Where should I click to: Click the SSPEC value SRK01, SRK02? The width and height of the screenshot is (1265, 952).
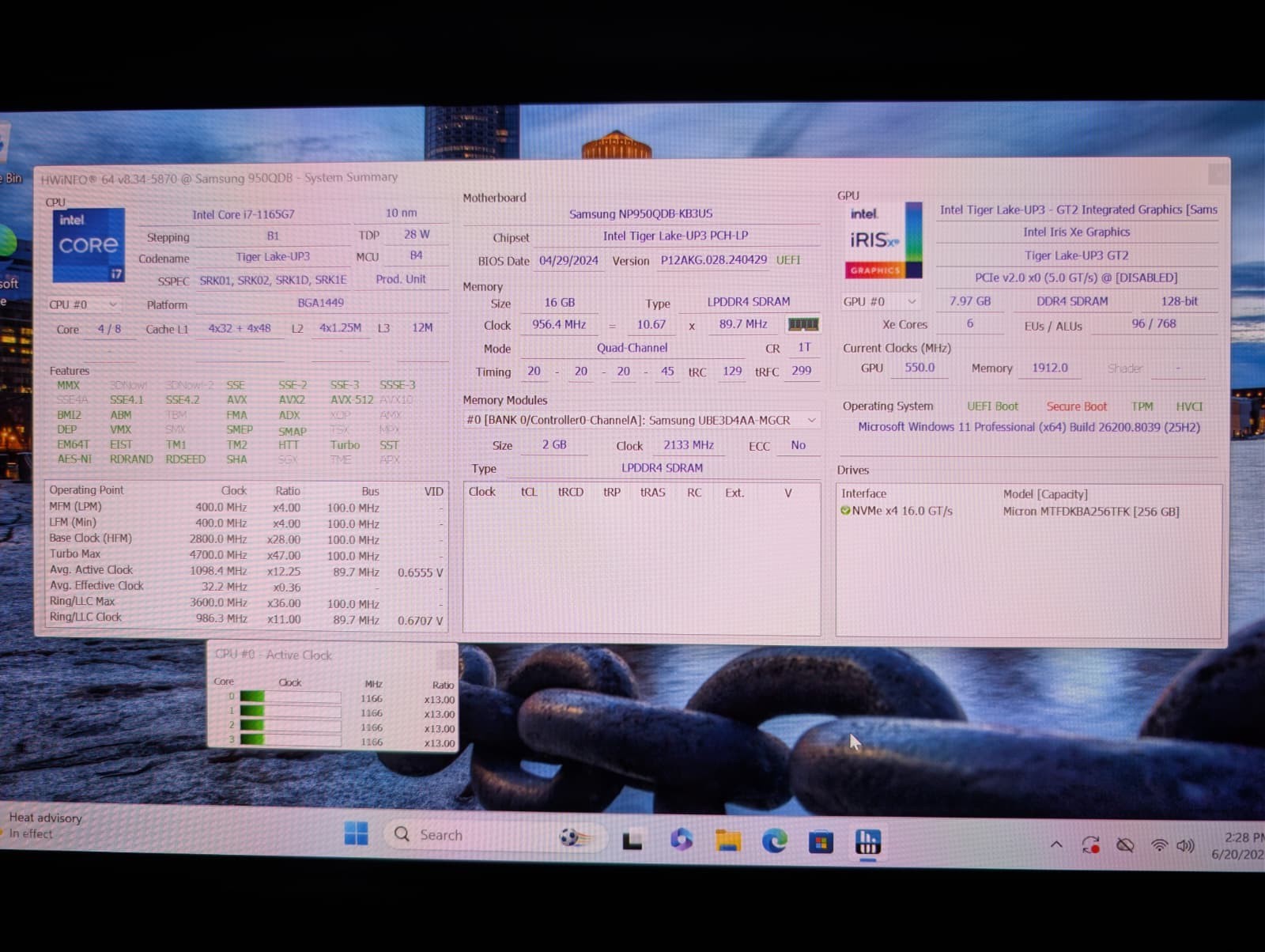pos(273,280)
